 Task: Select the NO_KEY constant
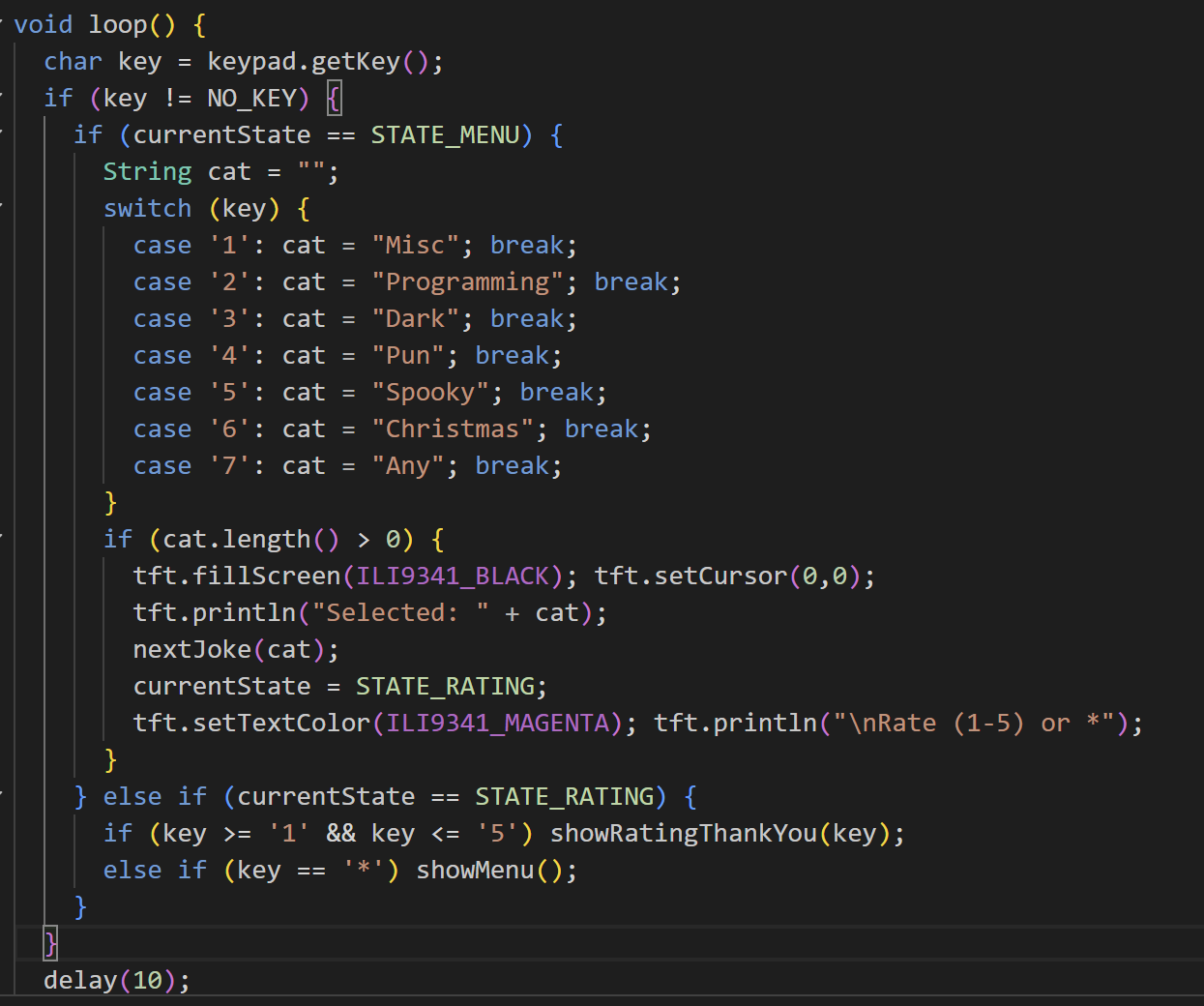(251, 98)
